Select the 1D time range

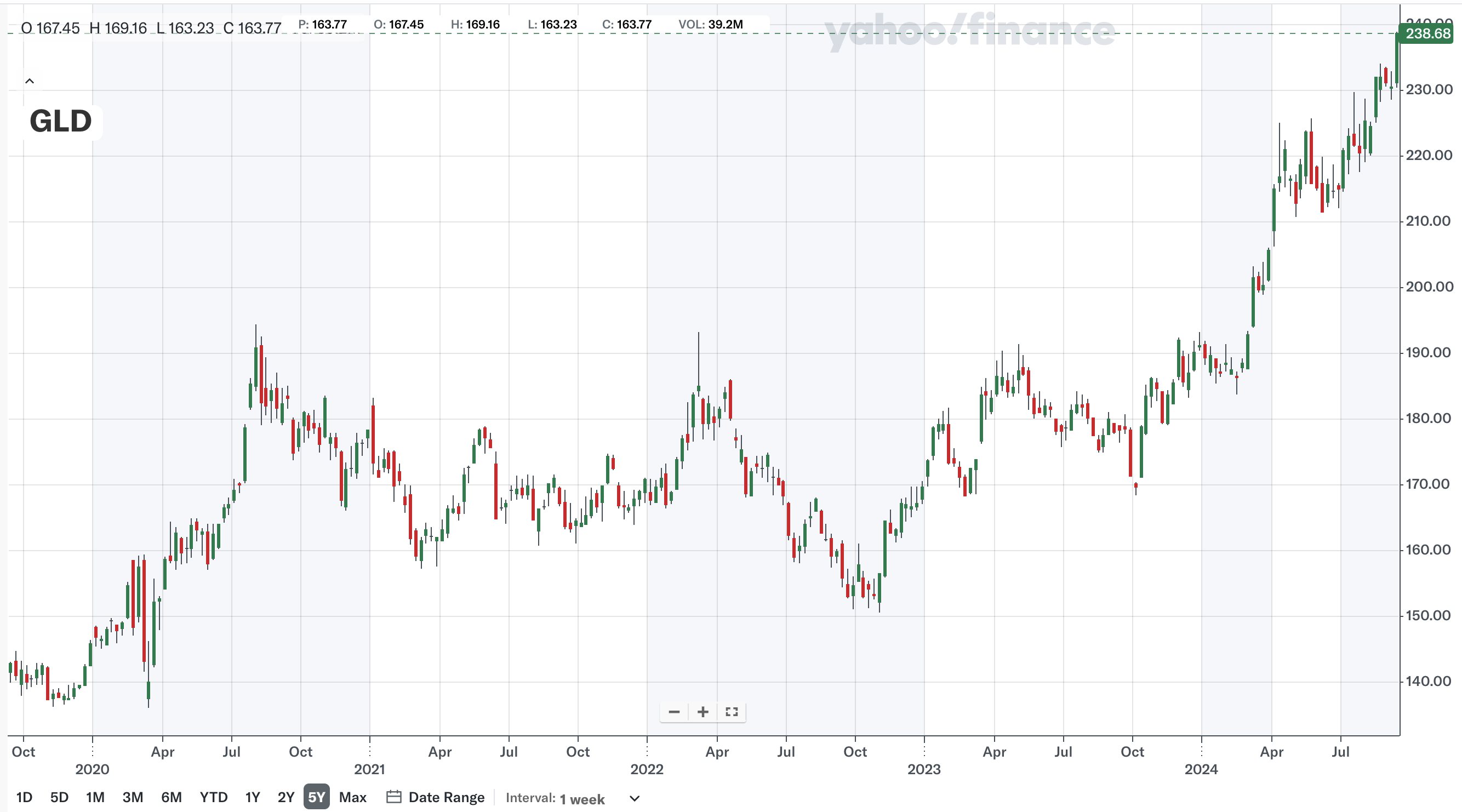[x=24, y=797]
